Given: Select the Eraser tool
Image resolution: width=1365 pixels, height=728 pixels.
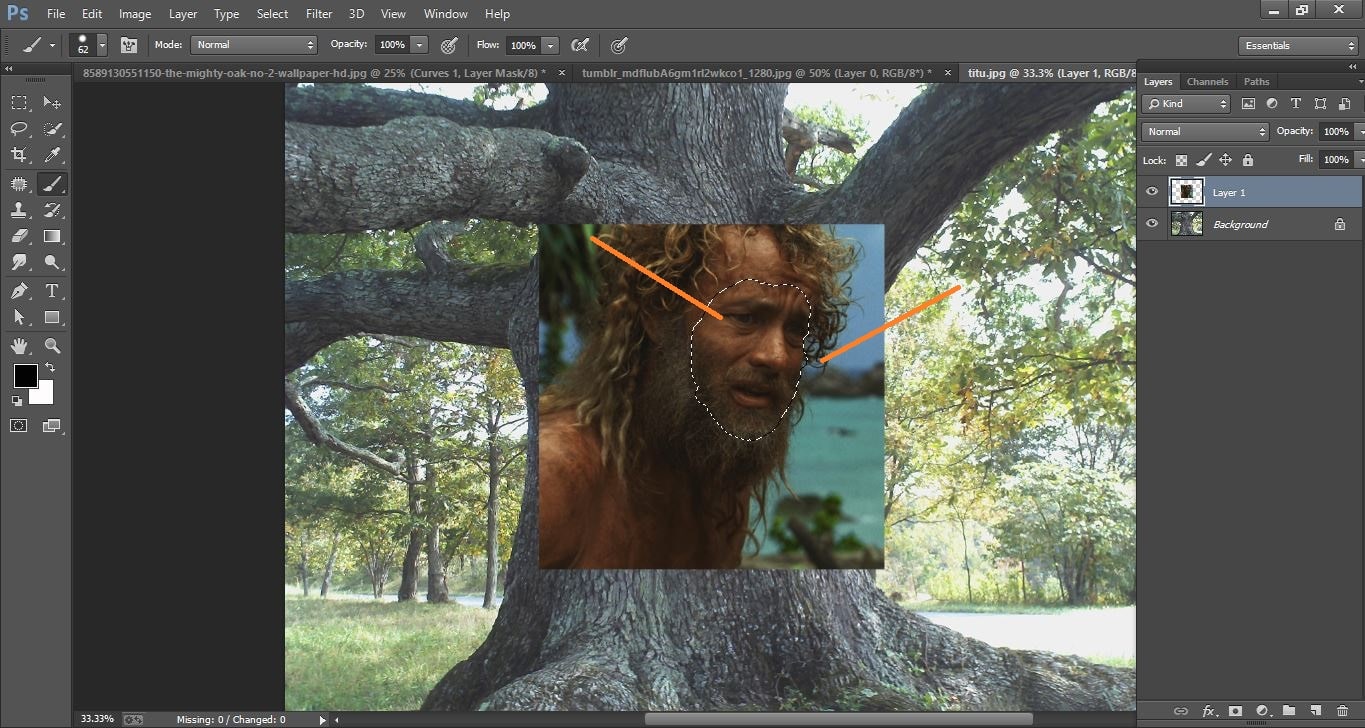Looking at the screenshot, I should tap(18, 236).
